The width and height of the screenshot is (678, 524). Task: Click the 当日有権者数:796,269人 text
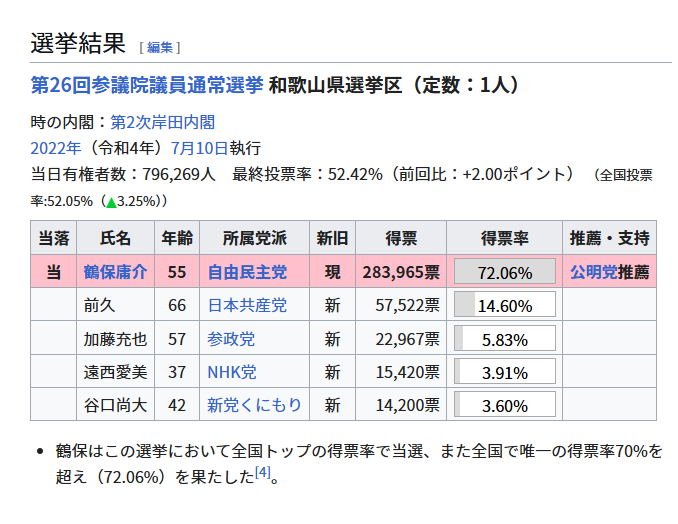(123, 174)
